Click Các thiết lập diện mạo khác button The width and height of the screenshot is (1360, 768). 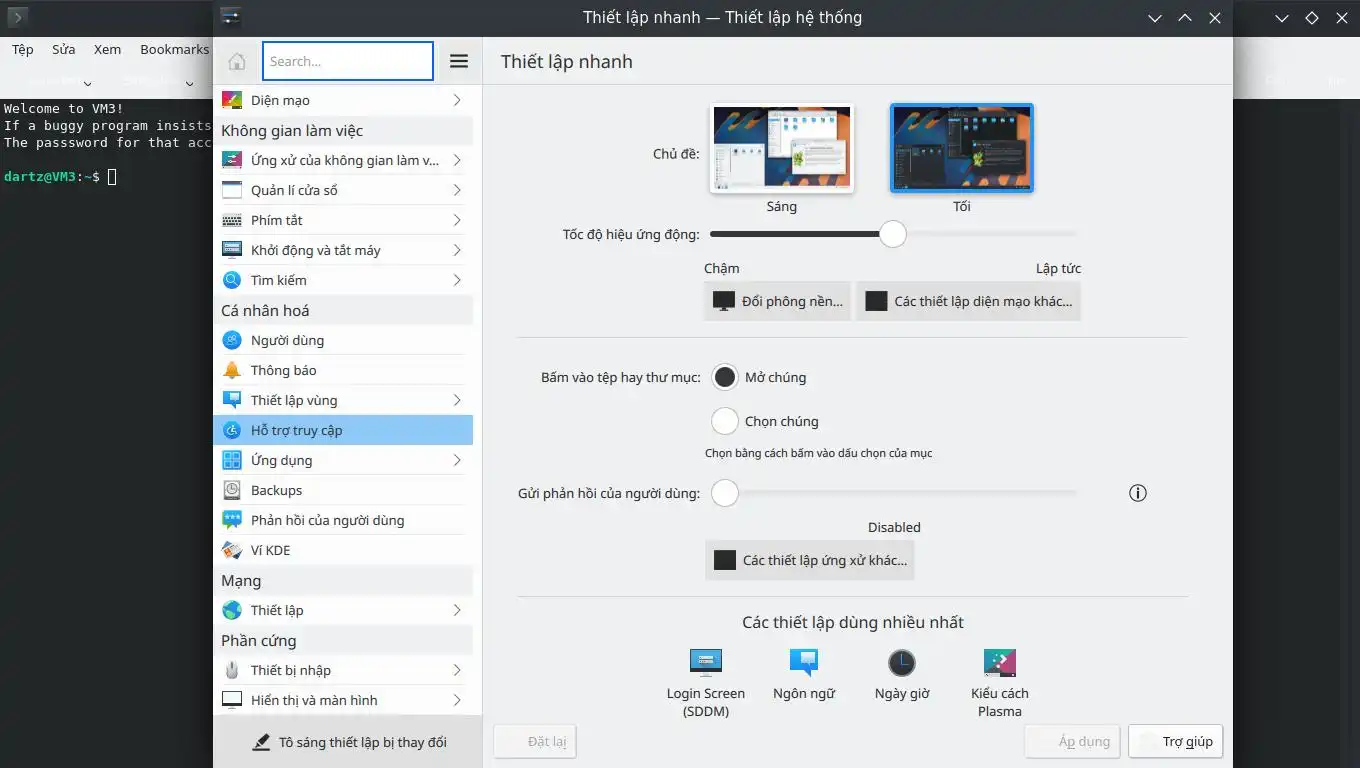click(x=969, y=301)
